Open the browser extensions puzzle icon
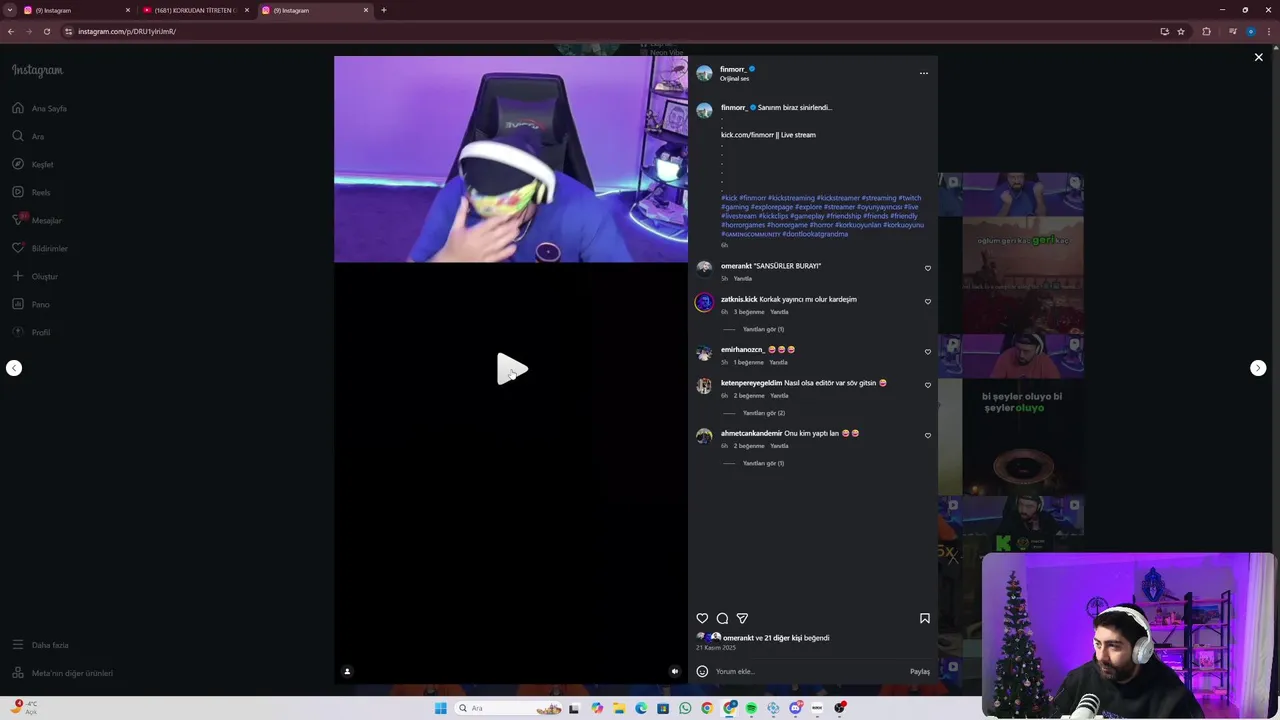 tap(1206, 31)
